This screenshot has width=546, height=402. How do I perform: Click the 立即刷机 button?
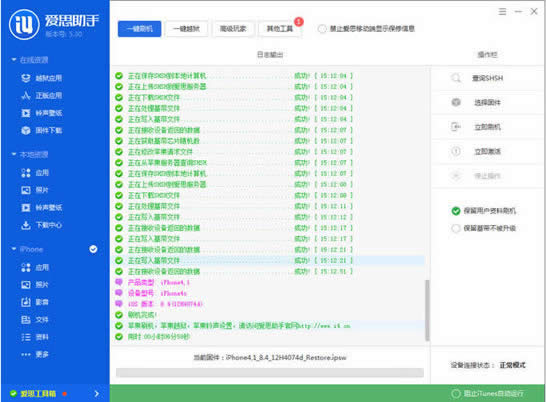click(x=488, y=127)
